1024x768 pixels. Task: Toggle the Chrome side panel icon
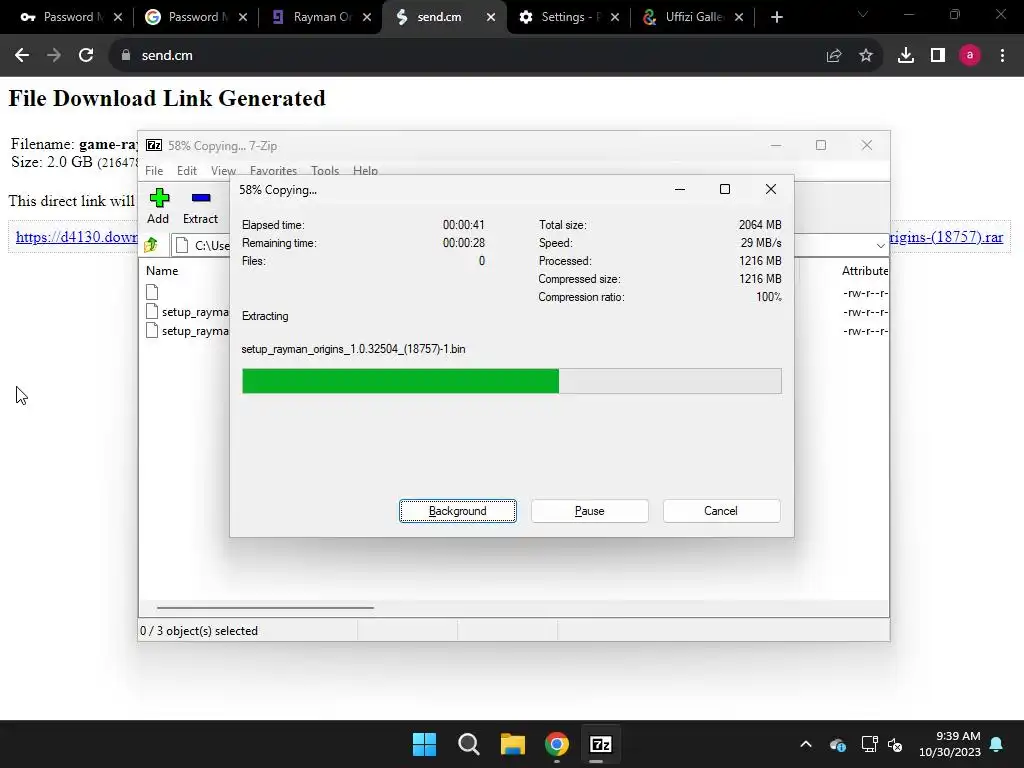coord(938,56)
